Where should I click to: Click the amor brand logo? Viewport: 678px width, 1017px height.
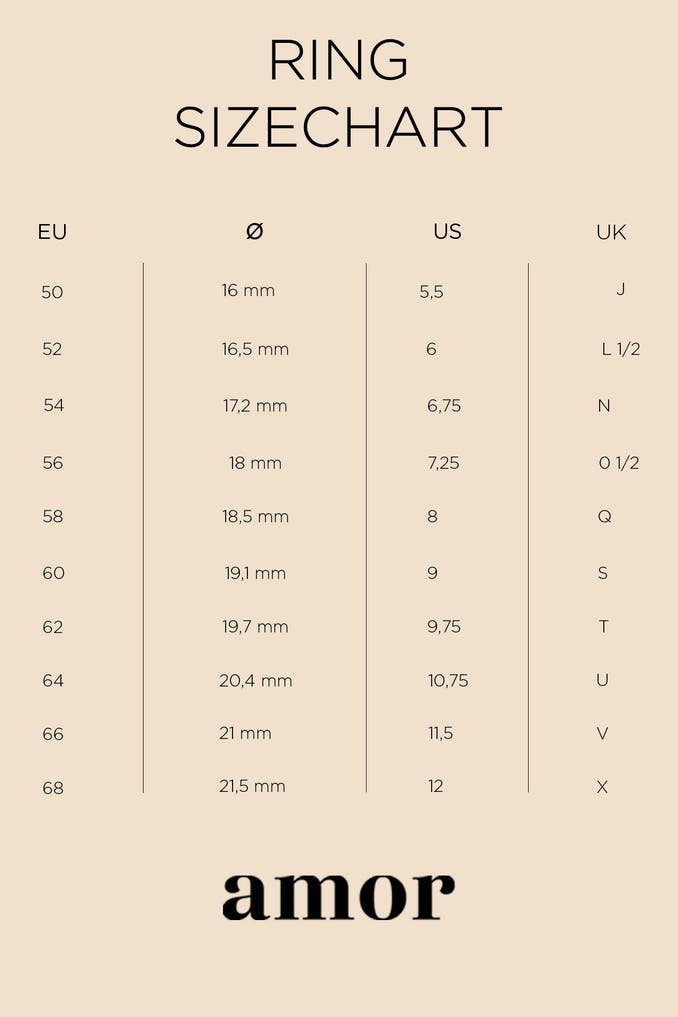pyautogui.click(x=338, y=895)
